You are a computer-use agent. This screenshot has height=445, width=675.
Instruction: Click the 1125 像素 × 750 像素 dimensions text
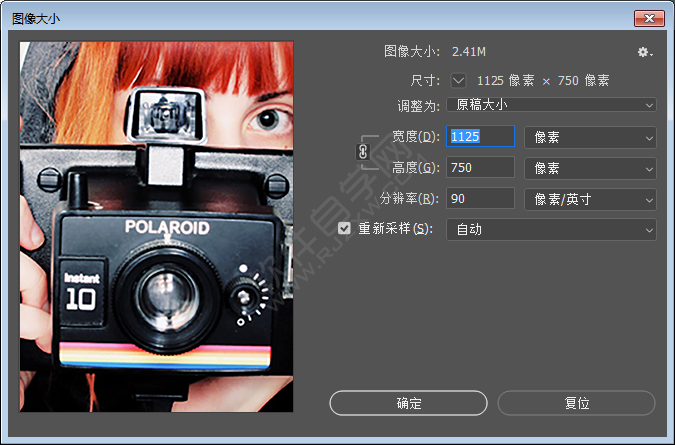pos(543,80)
